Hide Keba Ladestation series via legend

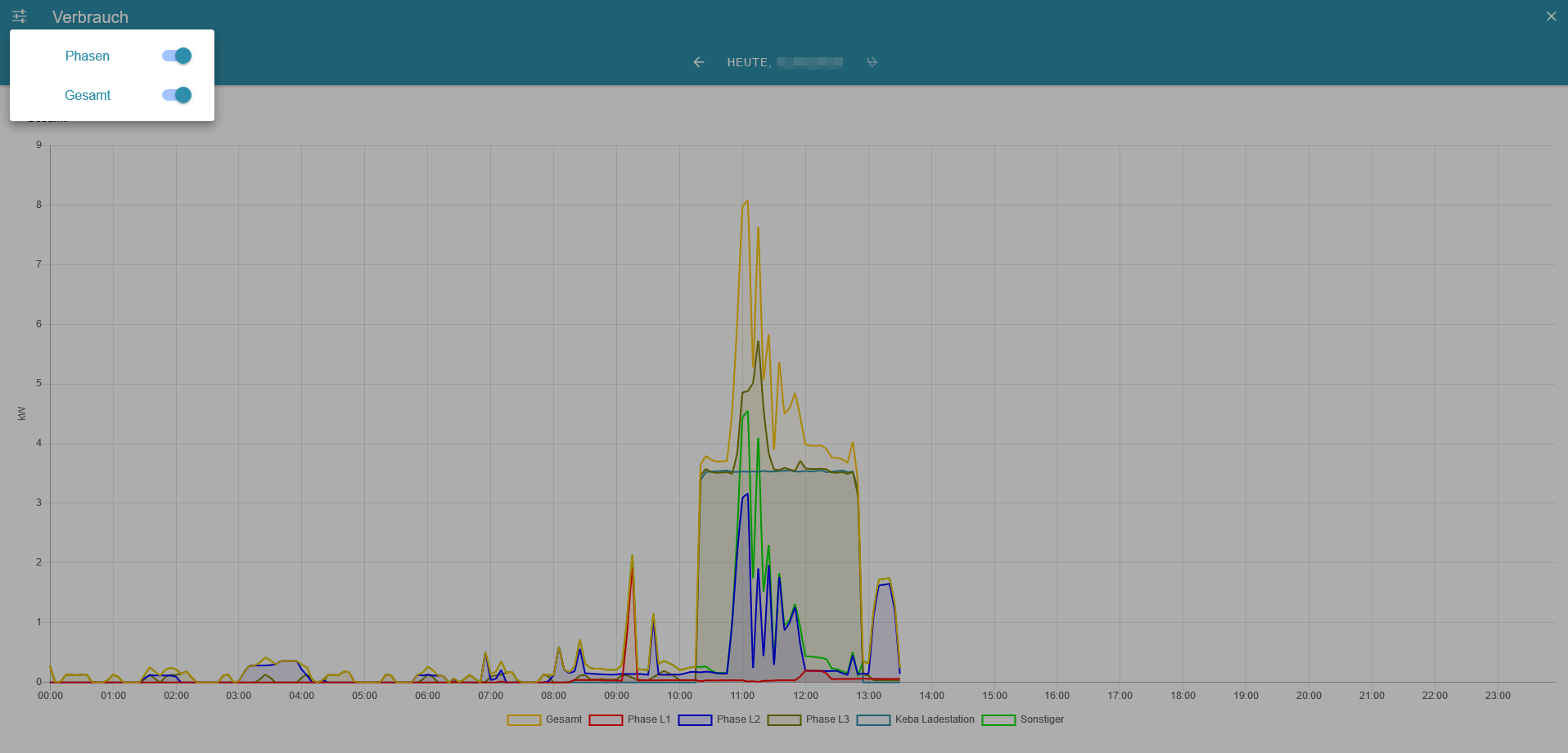(x=916, y=719)
